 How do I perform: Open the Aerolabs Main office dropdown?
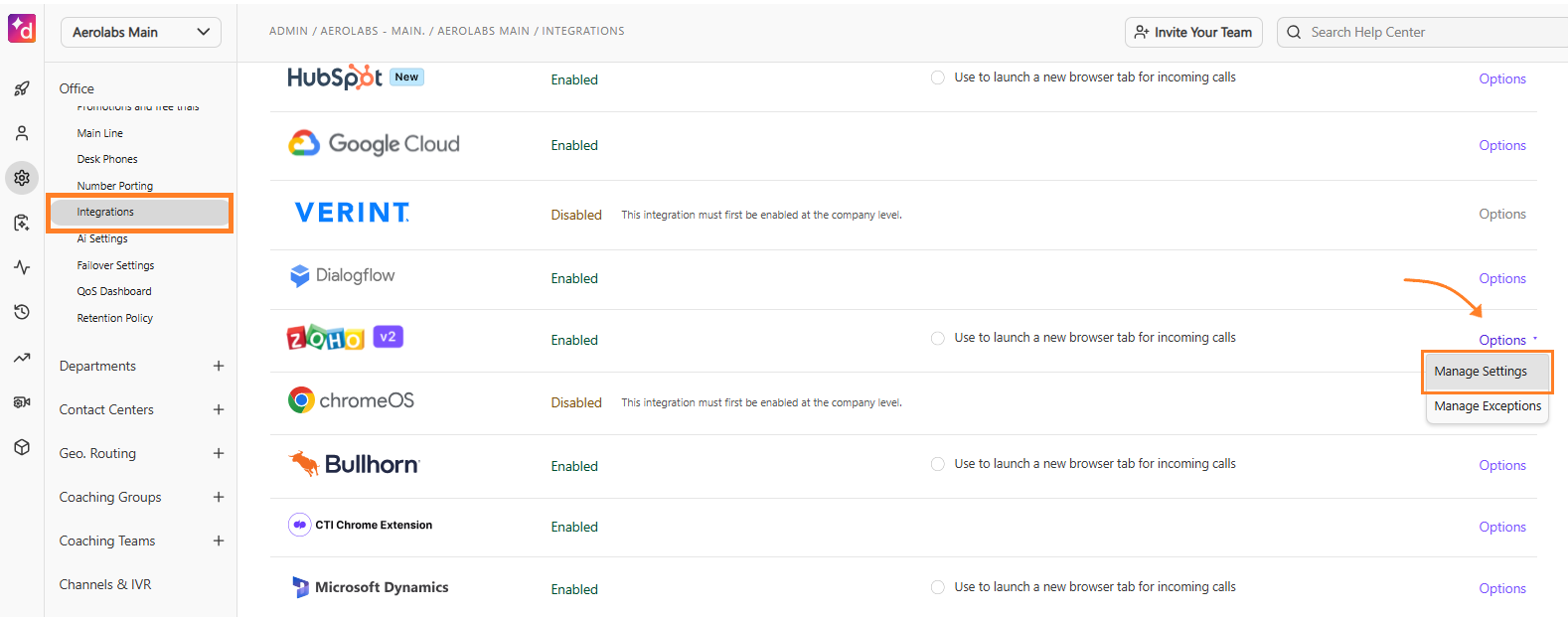click(x=141, y=32)
